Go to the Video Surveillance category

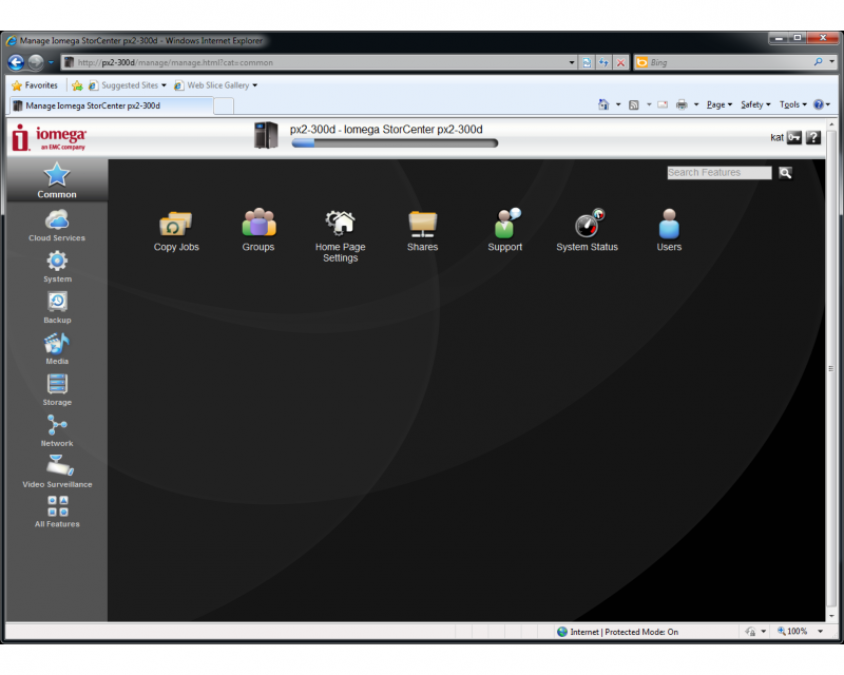click(57, 470)
